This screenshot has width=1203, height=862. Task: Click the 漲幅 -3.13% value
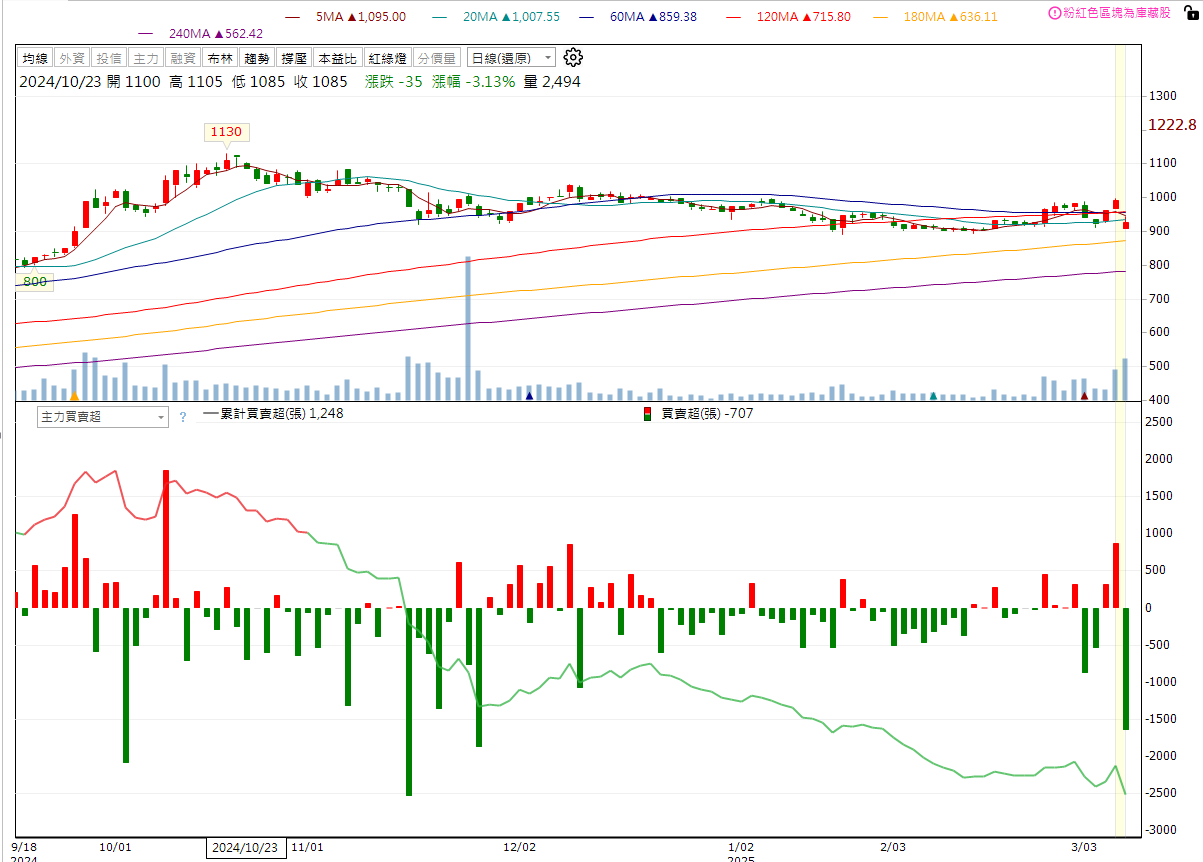pos(474,82)
